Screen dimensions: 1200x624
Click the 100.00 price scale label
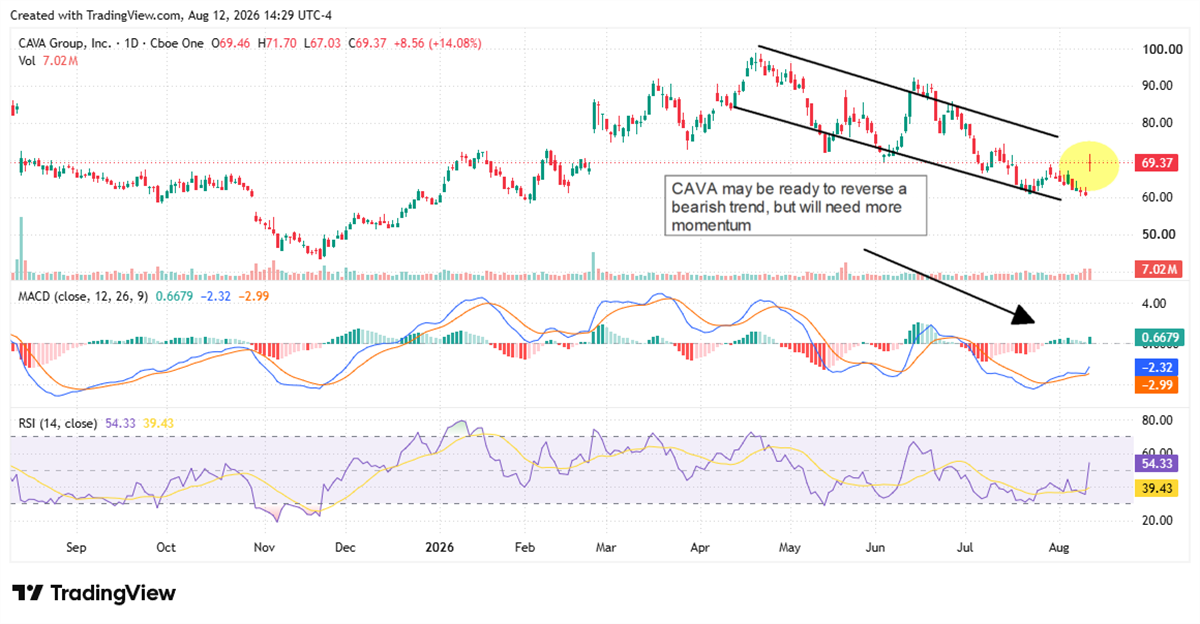click(1163, 49)
